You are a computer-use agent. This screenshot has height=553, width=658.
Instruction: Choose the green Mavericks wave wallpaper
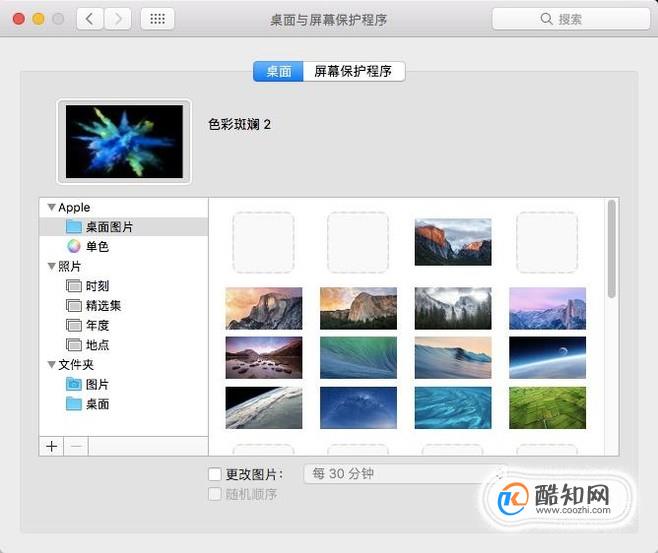(x=358, y=358)
